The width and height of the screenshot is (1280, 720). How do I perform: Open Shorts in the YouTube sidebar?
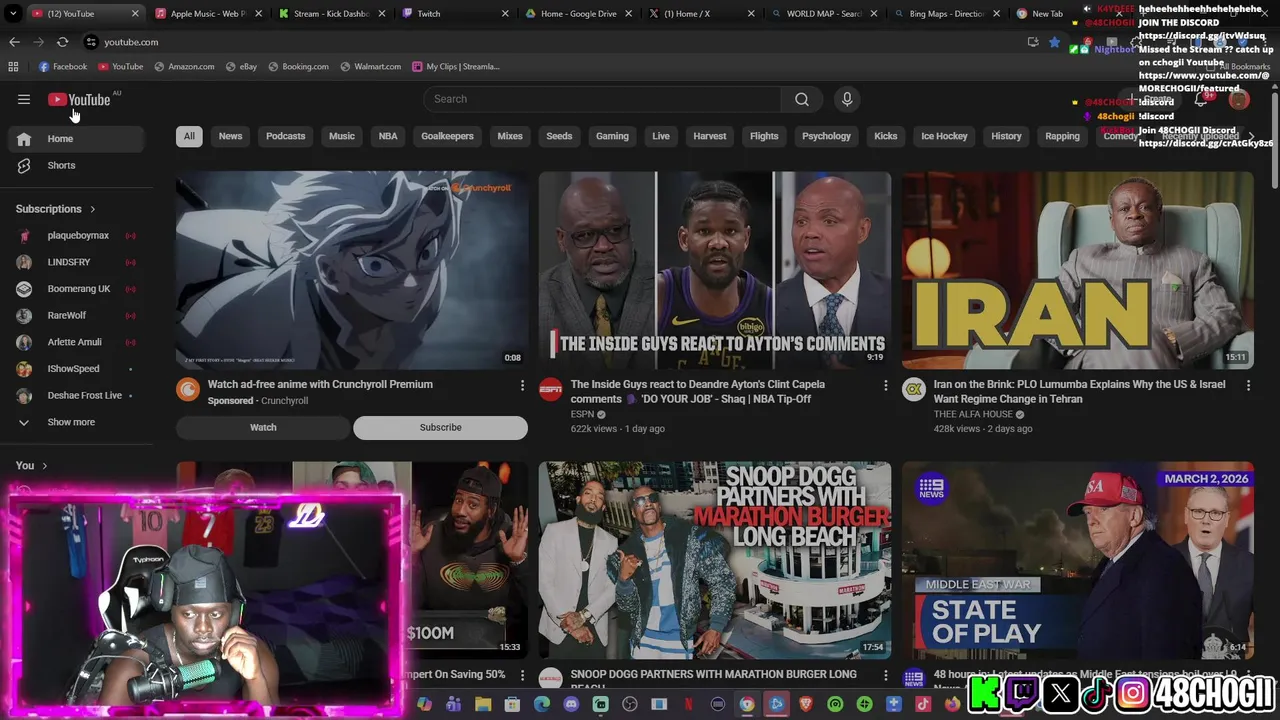tap(76, 165)
